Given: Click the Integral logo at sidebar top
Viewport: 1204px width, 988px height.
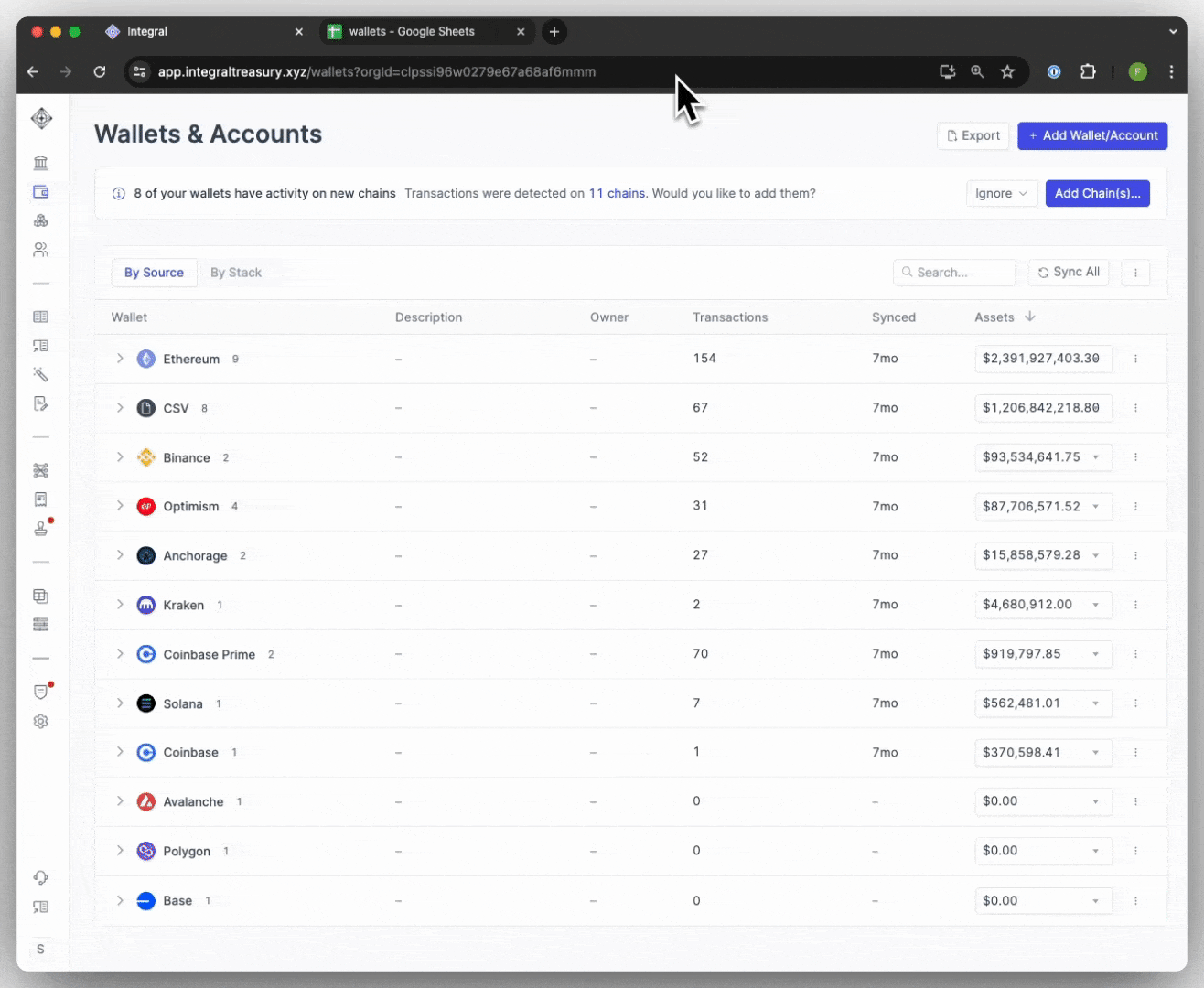Looking at the screenshot, I should 41,118.
